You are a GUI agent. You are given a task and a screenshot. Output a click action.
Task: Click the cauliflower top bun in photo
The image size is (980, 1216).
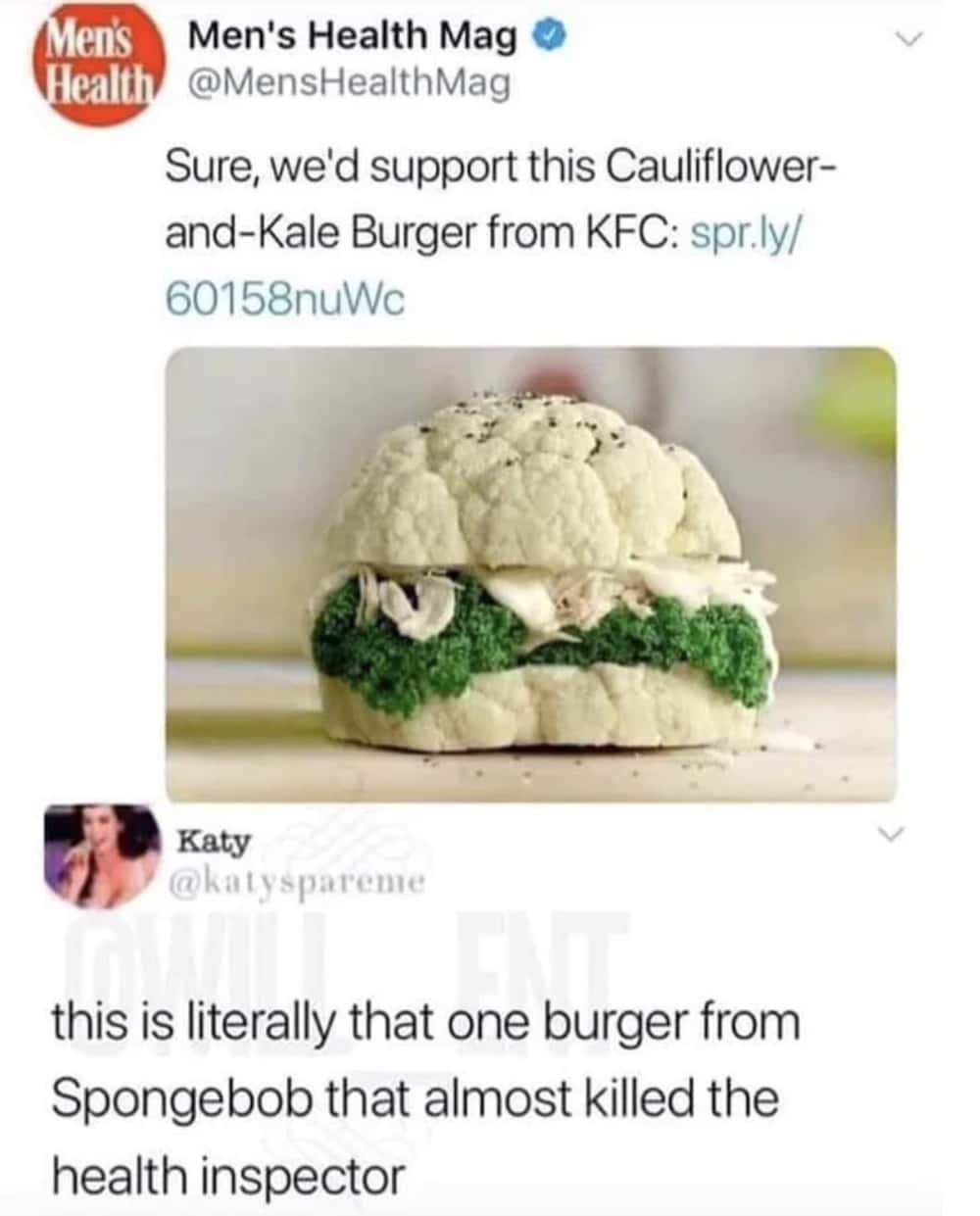coord(534,480)
